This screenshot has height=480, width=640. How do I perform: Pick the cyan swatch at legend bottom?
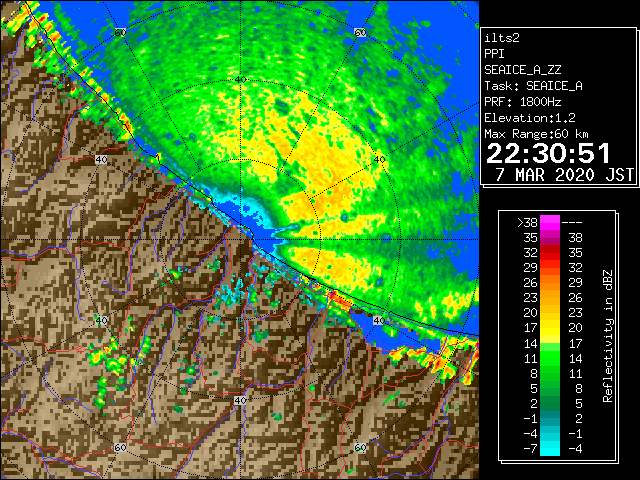550,449
